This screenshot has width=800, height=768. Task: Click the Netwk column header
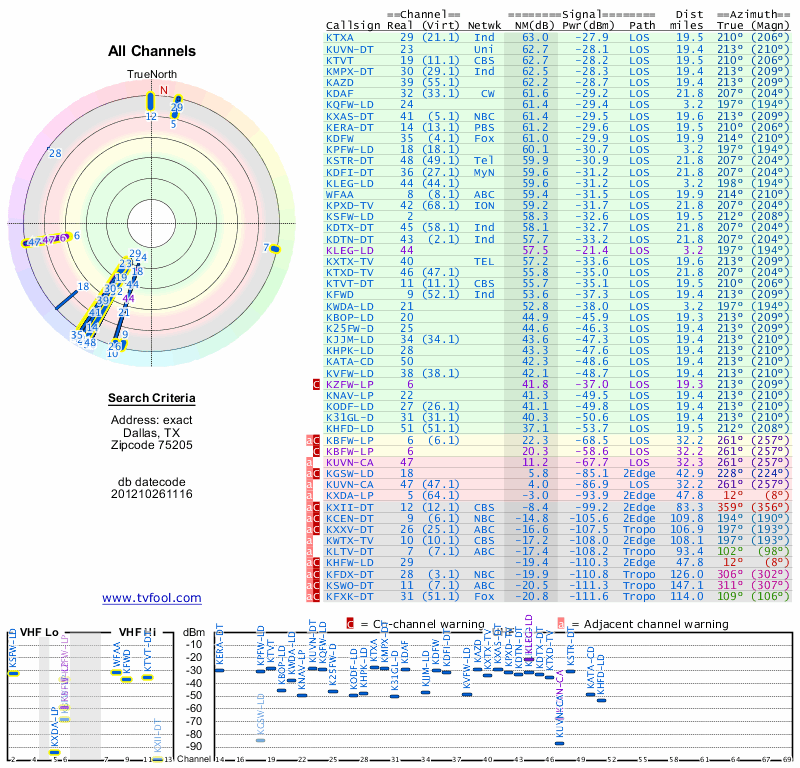point(484,26)
